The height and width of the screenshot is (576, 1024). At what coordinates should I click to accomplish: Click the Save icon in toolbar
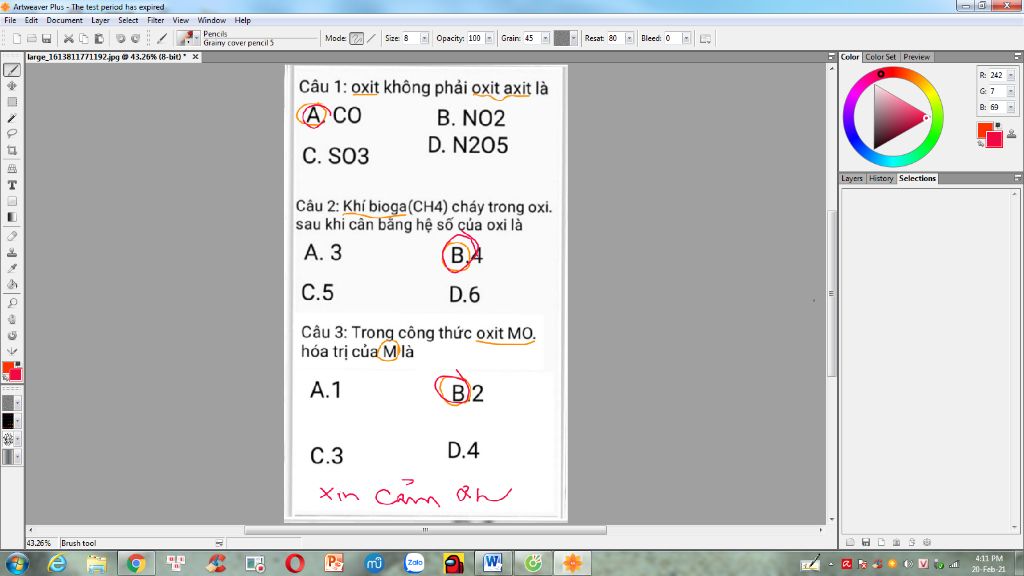click(46, 39)
